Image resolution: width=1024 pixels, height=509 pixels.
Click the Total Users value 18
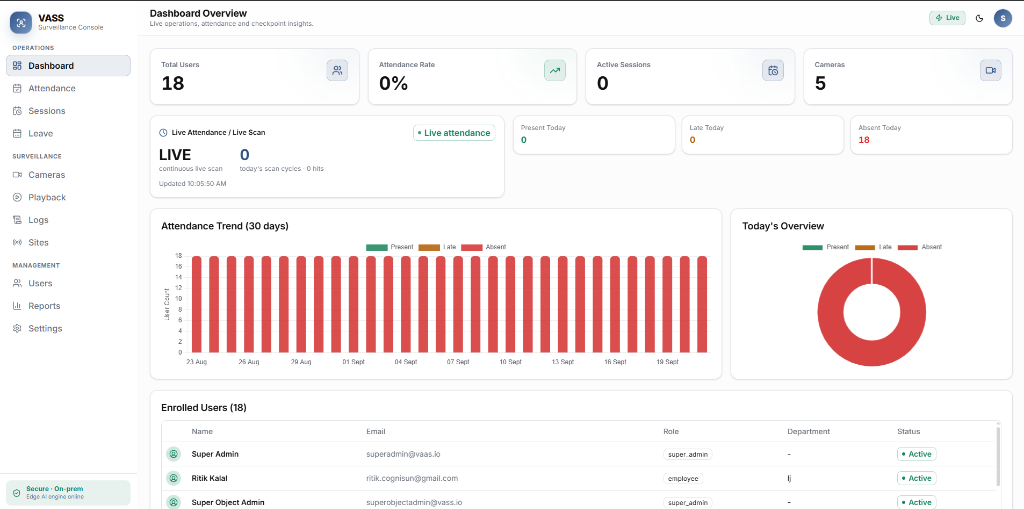pyautogui.click(x=172, y=83)
